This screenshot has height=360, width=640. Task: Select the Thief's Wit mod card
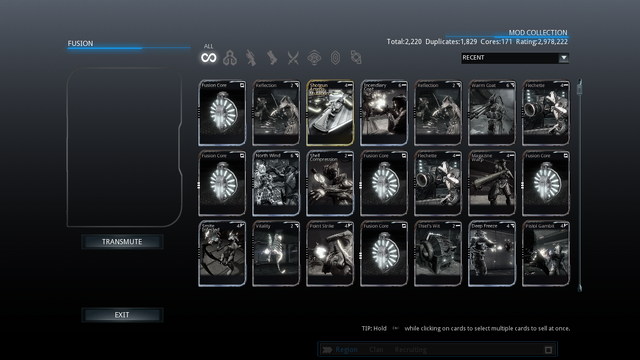point(438,253)
